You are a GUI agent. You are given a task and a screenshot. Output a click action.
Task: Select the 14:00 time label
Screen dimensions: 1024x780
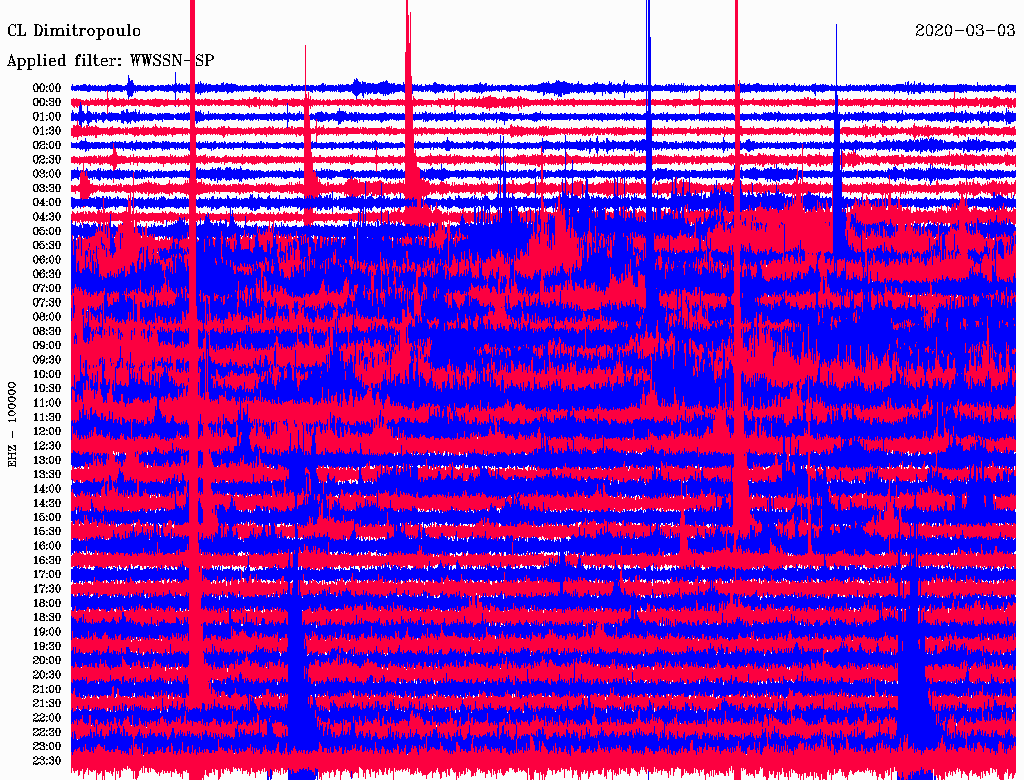[x=47, y=489]
